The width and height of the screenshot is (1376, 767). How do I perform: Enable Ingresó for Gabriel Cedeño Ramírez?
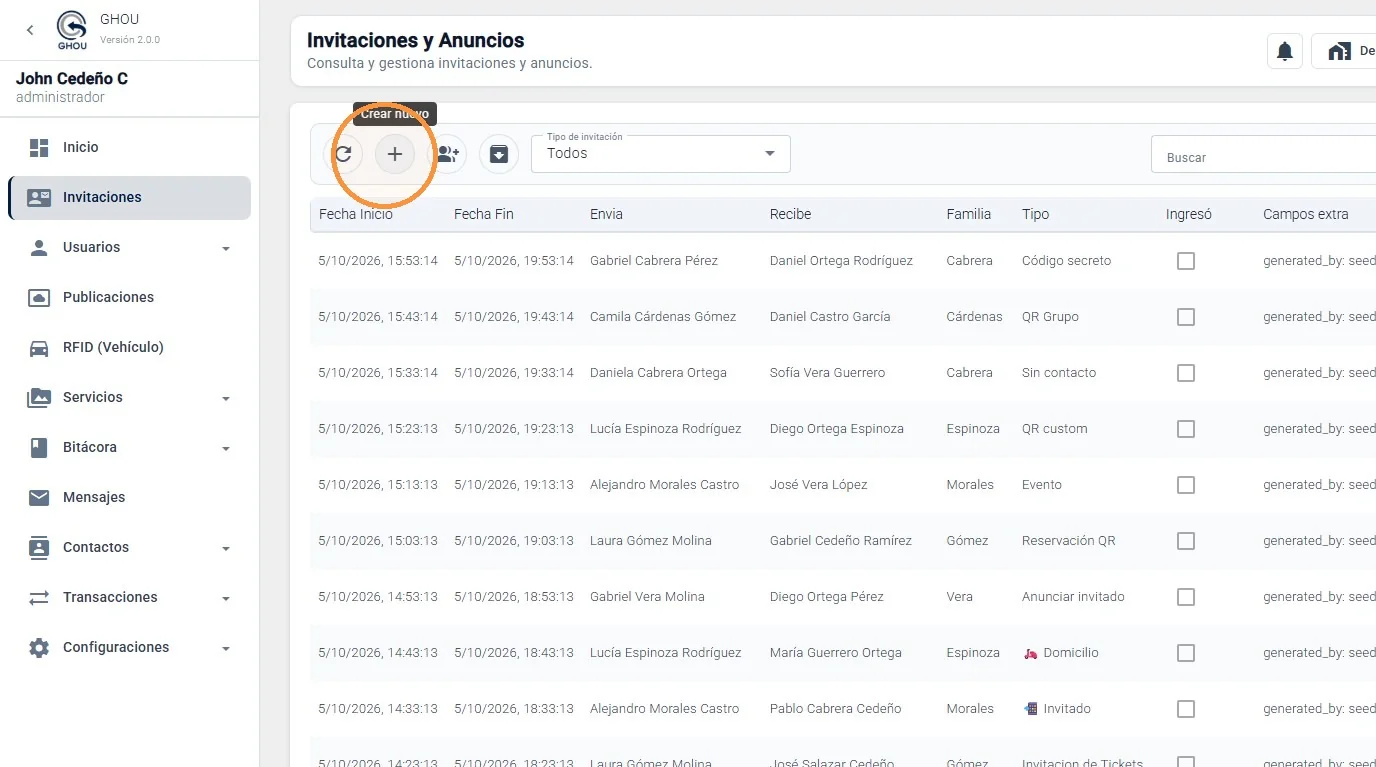coord(1186,541)
